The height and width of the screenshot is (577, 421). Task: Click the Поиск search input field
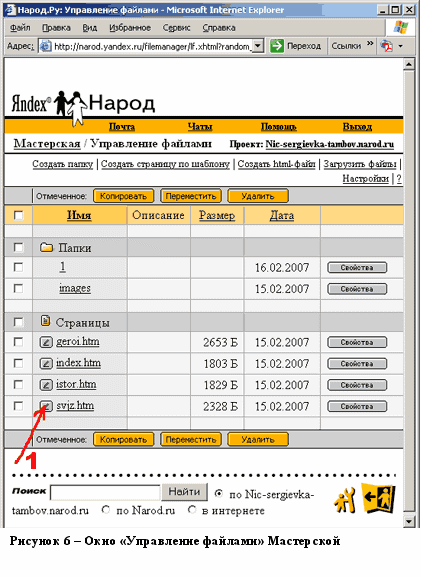click(x=105, y=492)
